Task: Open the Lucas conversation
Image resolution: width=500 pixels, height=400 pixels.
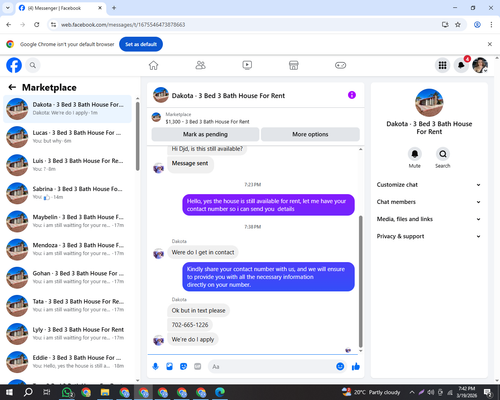Action: (x=67, y=137)
